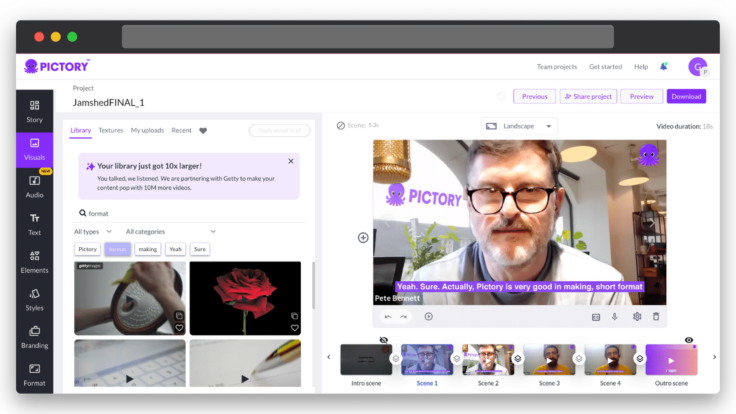Expand the Landscape aspect ratio dropdown
The width and height of the screenshot is (736, 414).
click(x=519, y=126)
